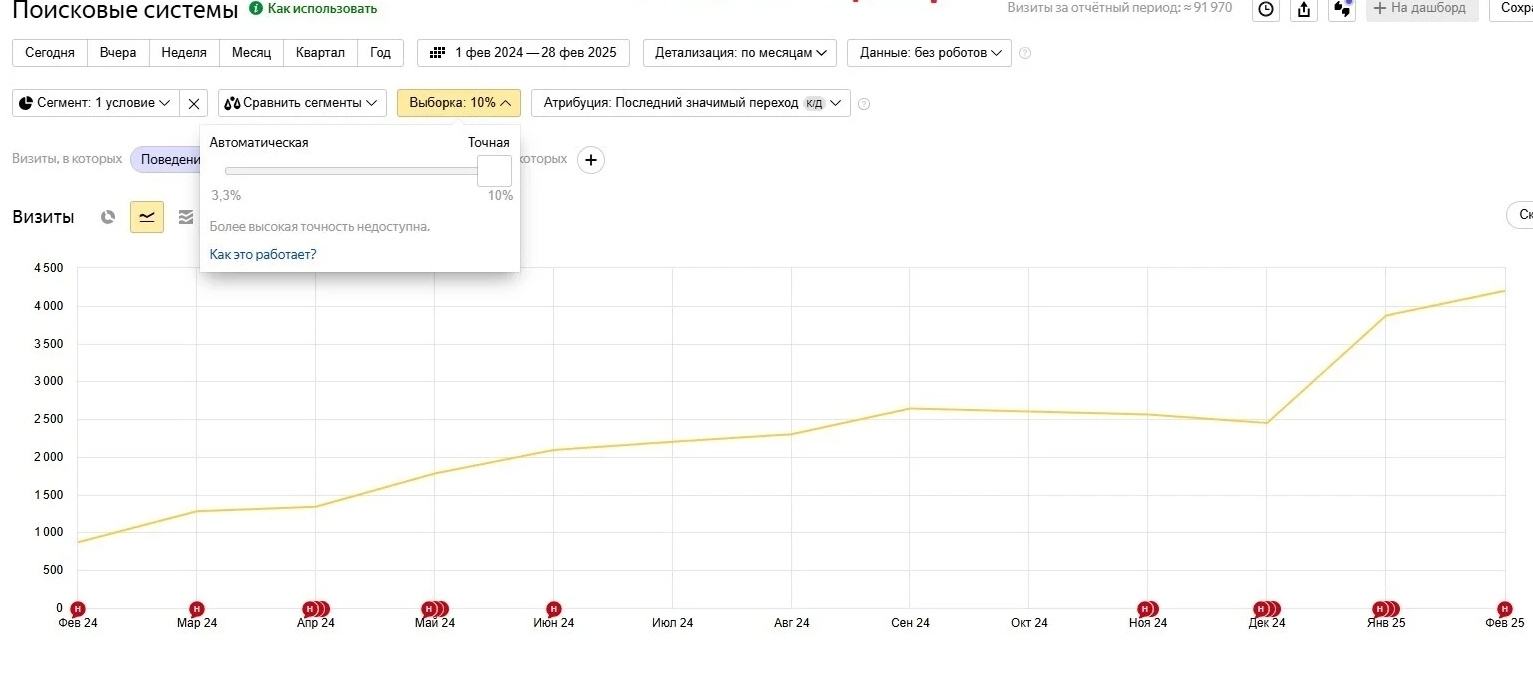Open the Атрибуция attribution model dropdown
This screenshot has height=678, width=1533.
tap(691, 103)
